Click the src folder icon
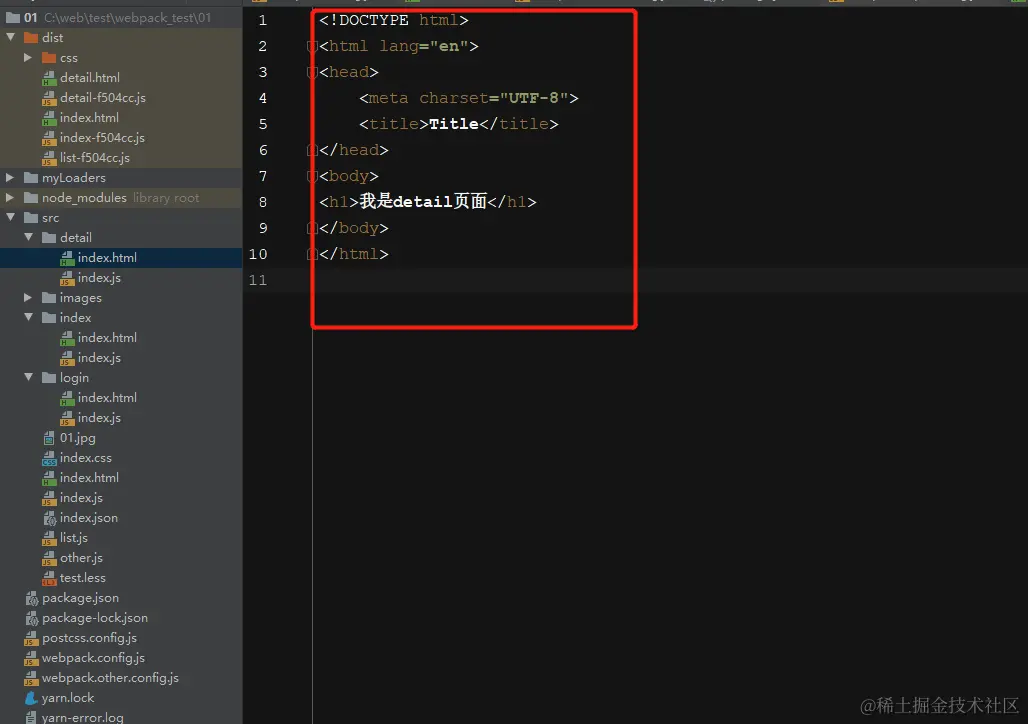 pyautogui.click(x=31, y=218)
